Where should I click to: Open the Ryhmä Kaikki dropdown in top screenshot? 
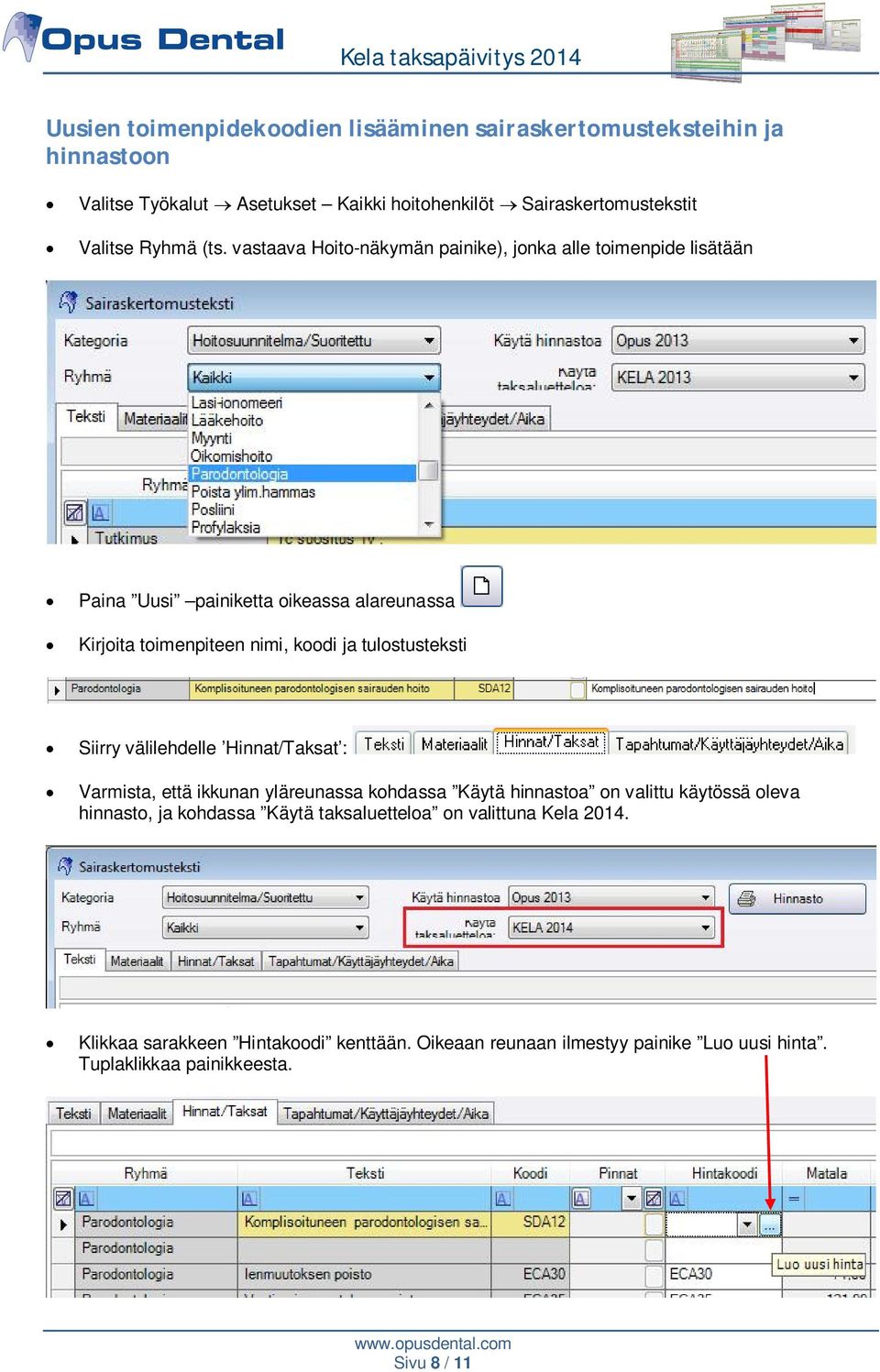pyautogui.click(x=314, y=378)
